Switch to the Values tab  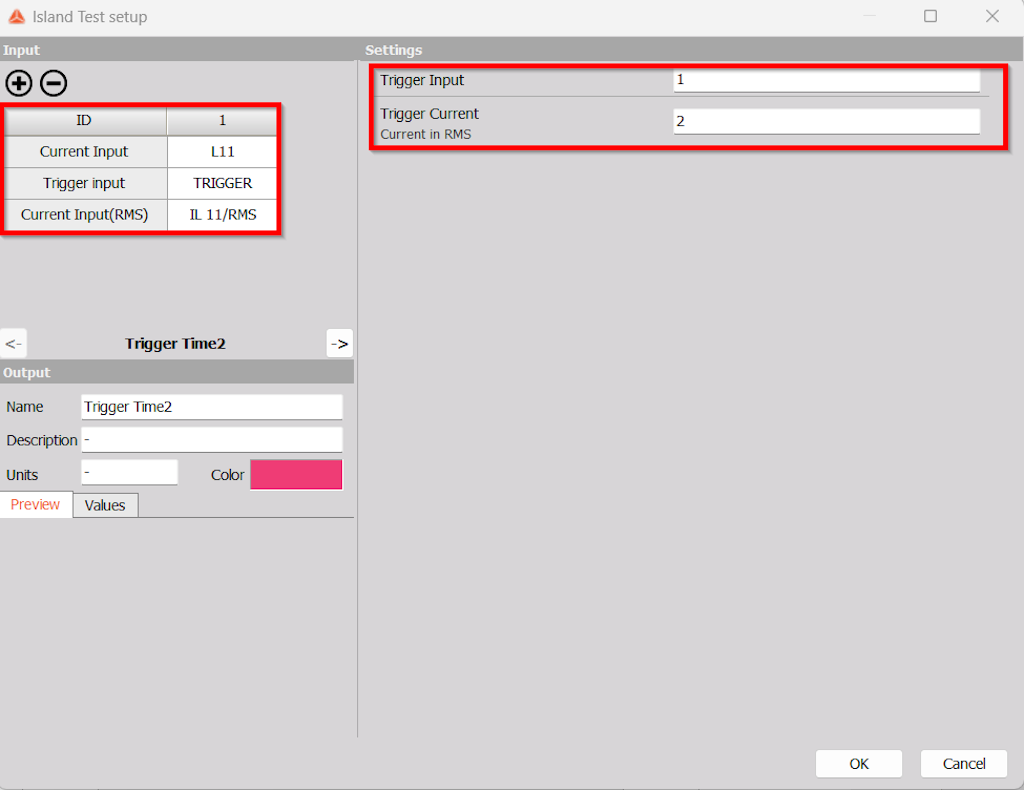105,505
